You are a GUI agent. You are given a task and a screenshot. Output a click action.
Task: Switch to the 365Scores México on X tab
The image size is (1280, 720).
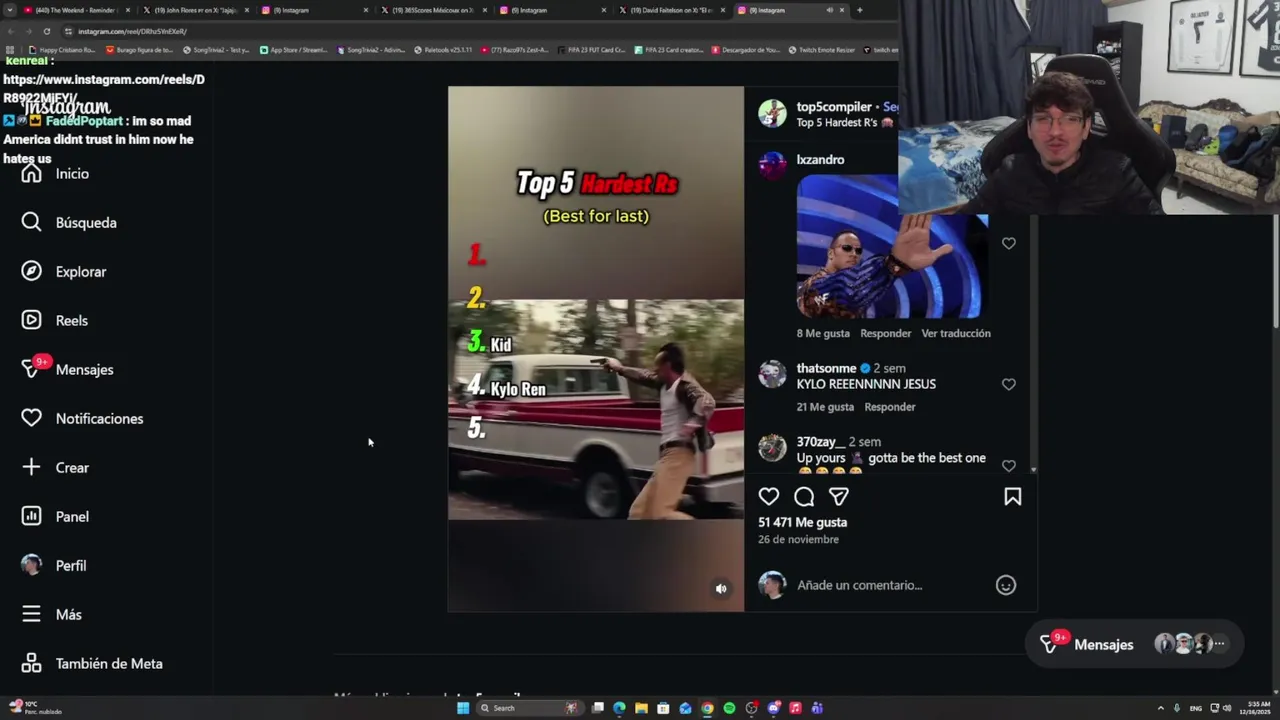433,10
